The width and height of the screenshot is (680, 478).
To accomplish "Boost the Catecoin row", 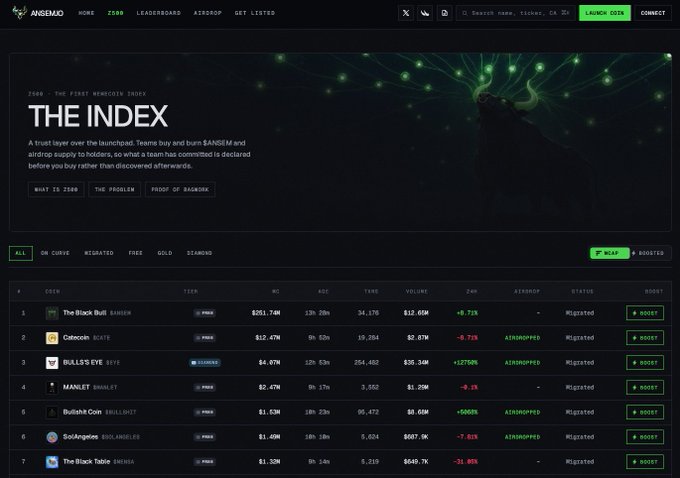I will pos(645,337).
